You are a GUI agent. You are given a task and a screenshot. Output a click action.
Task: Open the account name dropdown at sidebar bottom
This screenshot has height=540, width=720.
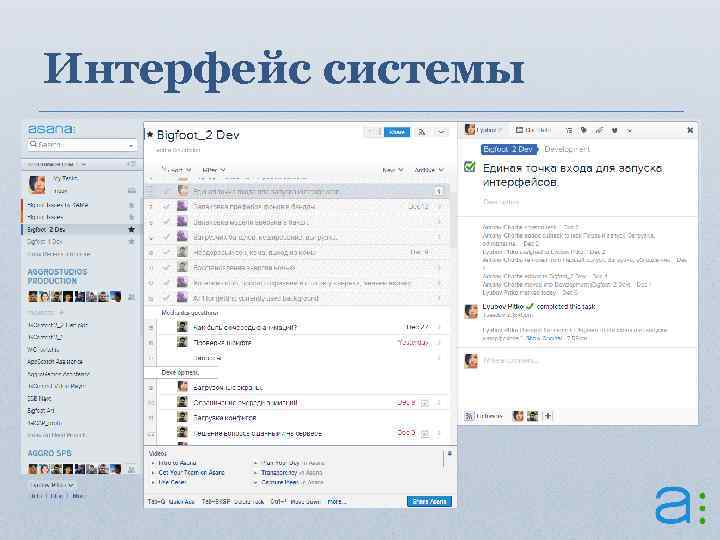(52, 485)
